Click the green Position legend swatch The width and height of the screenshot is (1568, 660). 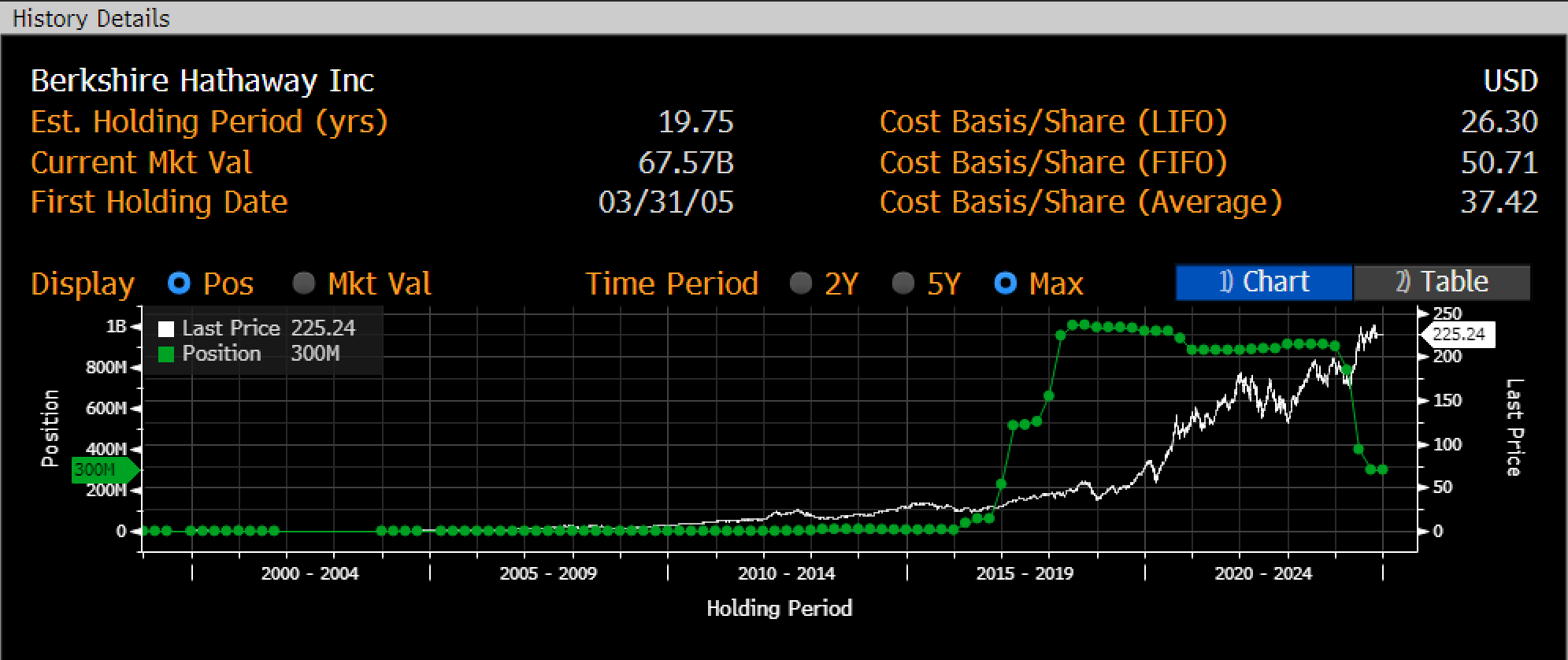[166, 354]
